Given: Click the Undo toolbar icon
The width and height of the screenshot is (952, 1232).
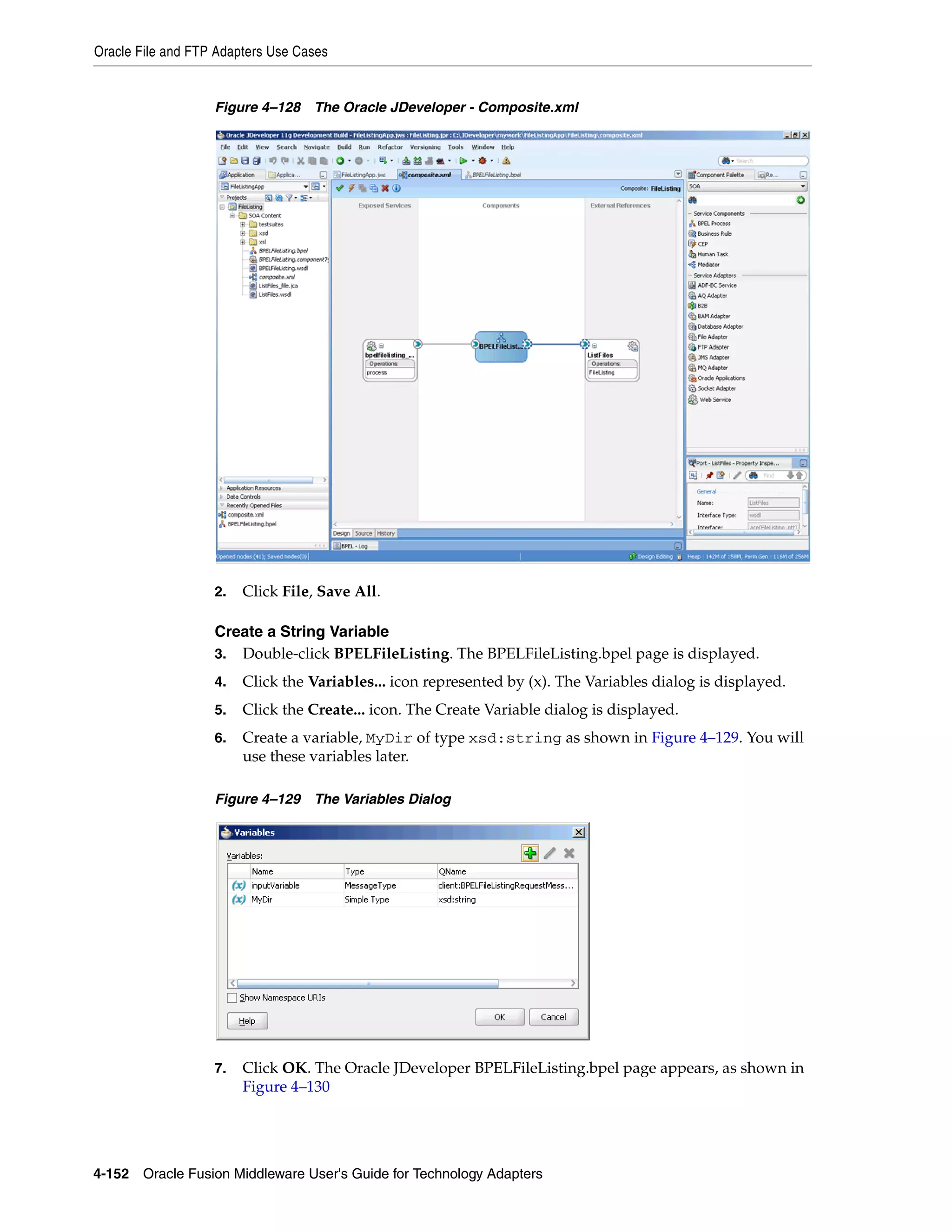Looking at the screenshot, I should (273, 161).
